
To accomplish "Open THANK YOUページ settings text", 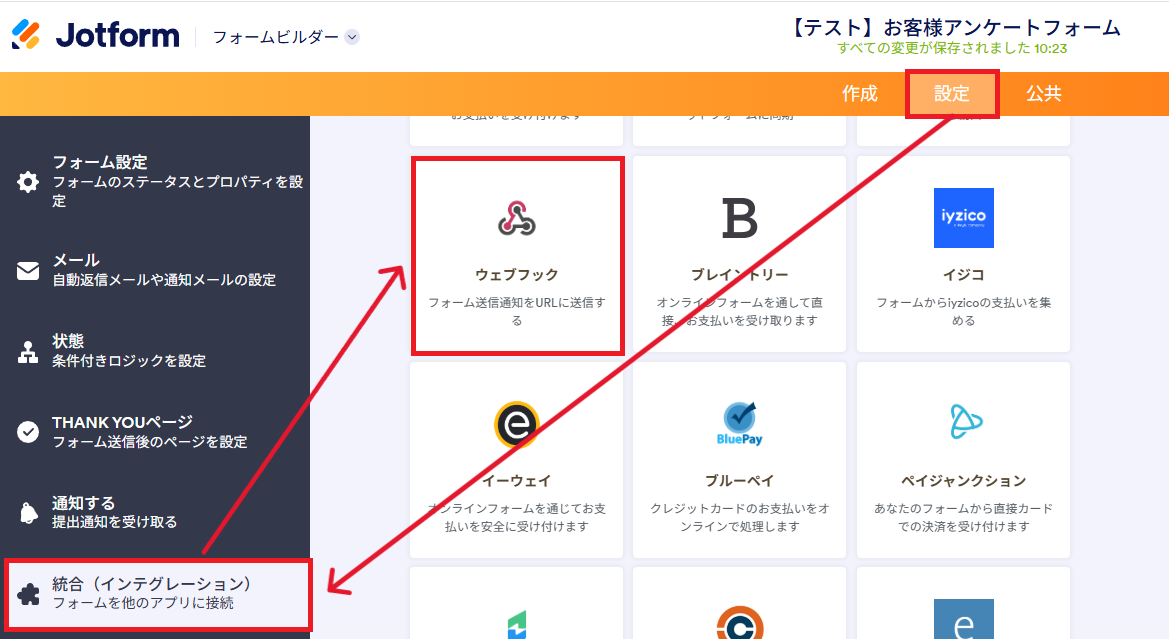I will [149, 432].
